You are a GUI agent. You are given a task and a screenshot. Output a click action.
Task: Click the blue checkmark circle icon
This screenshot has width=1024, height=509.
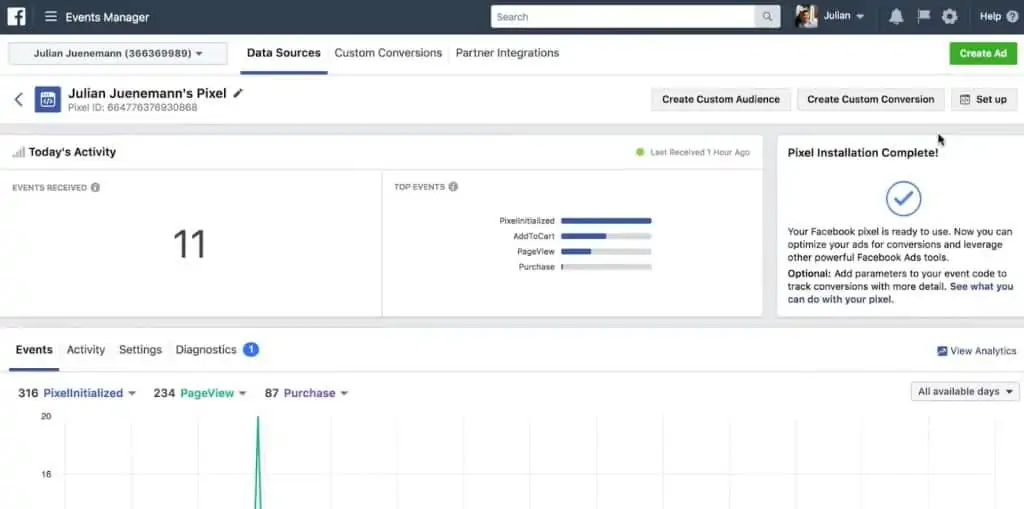[x=903, y=199]
